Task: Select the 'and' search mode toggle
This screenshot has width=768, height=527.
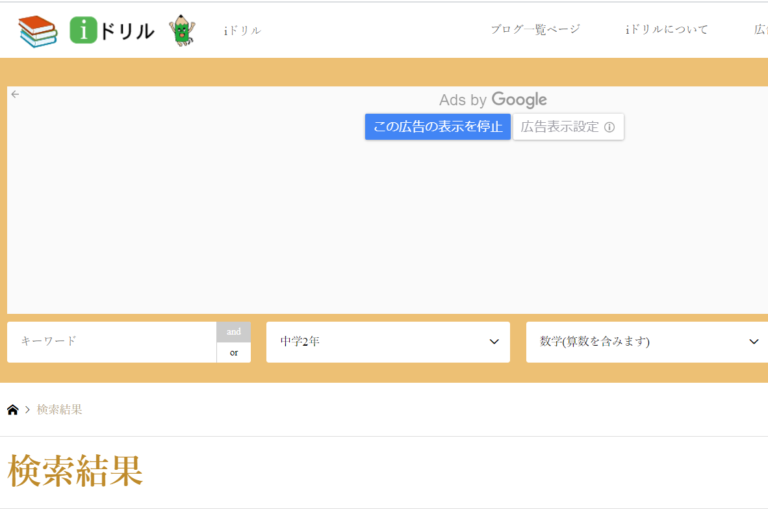Action: 234,332
